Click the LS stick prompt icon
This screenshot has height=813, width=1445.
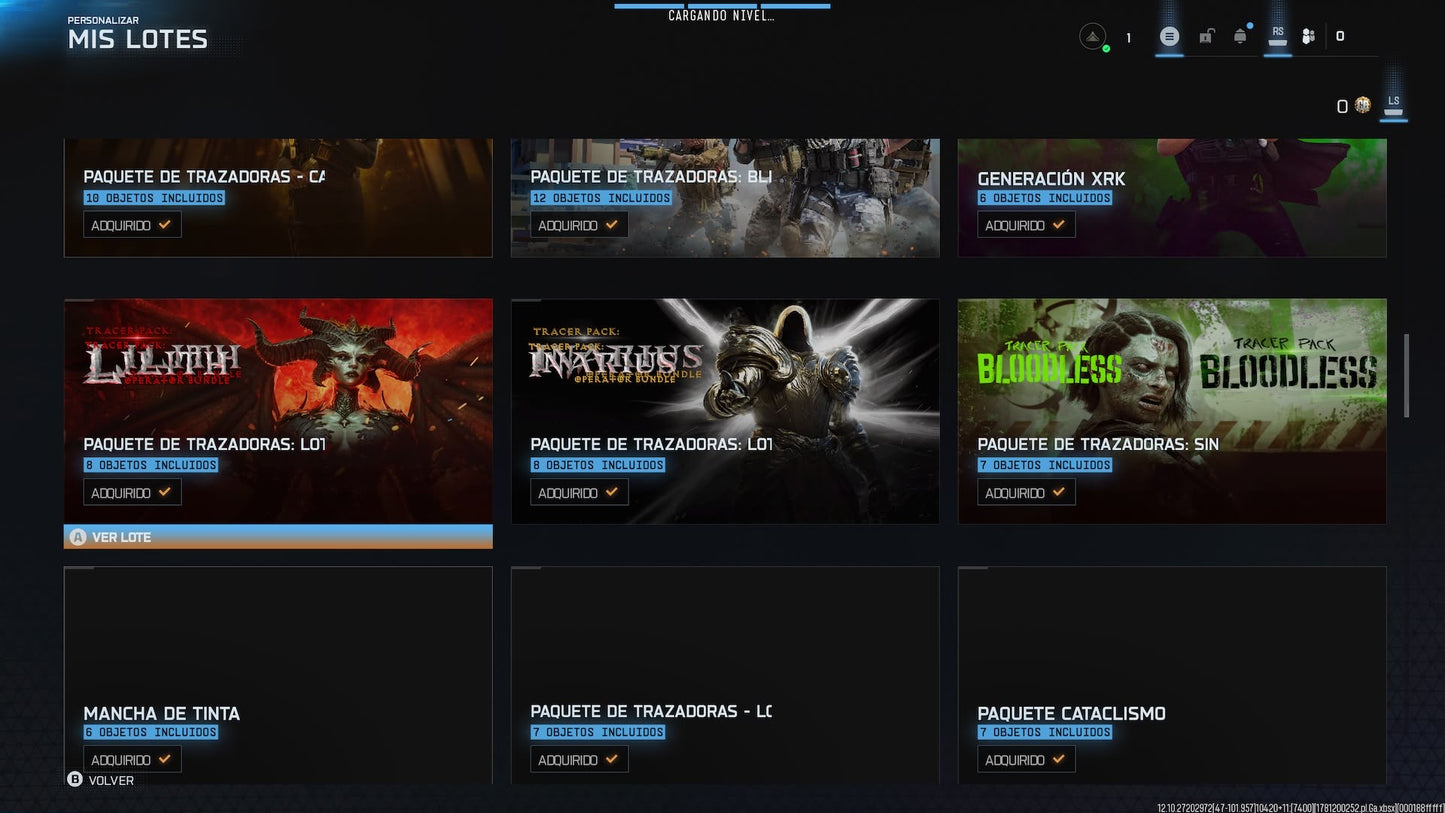[1393, 105]
